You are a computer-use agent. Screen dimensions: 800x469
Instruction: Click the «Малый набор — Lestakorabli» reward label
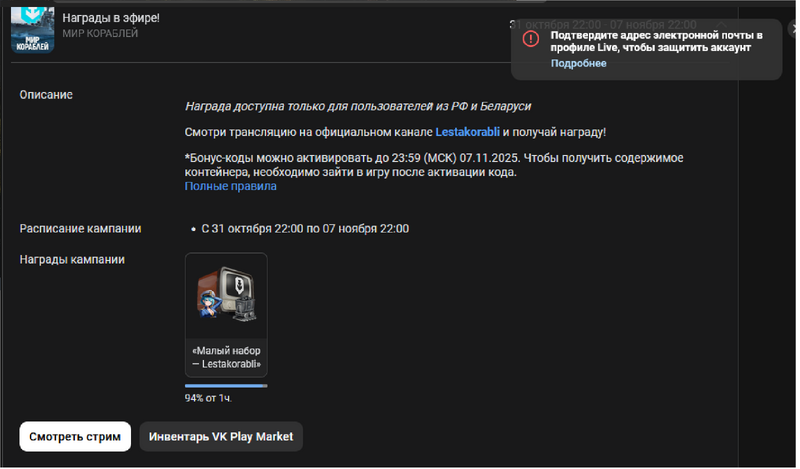[226, 358]
